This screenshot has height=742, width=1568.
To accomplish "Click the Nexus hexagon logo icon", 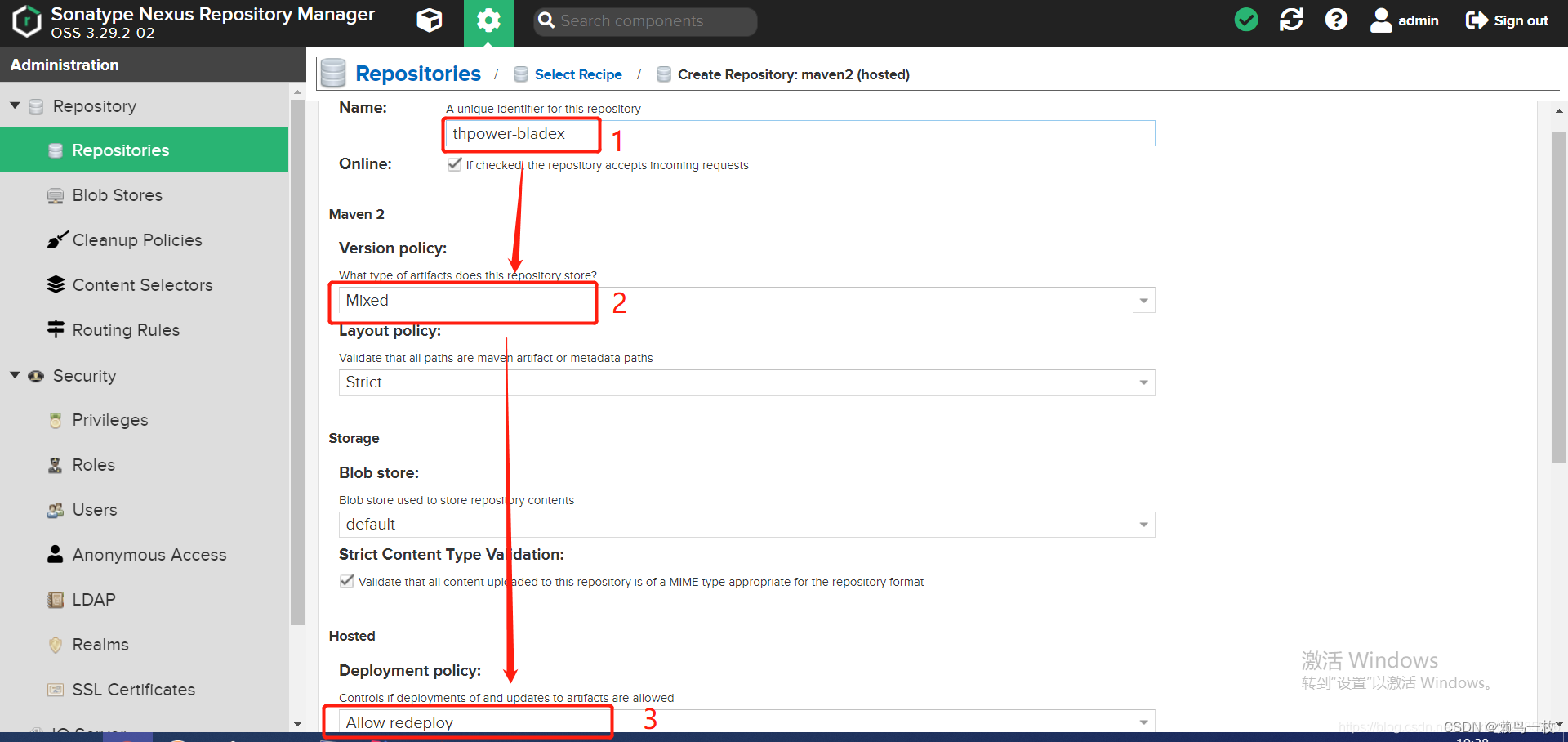I will 26,21.
